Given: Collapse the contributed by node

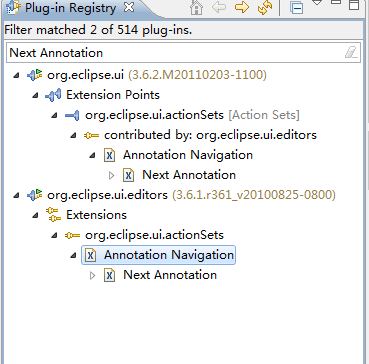Looking at the screenshot, I should pos(73,135).
